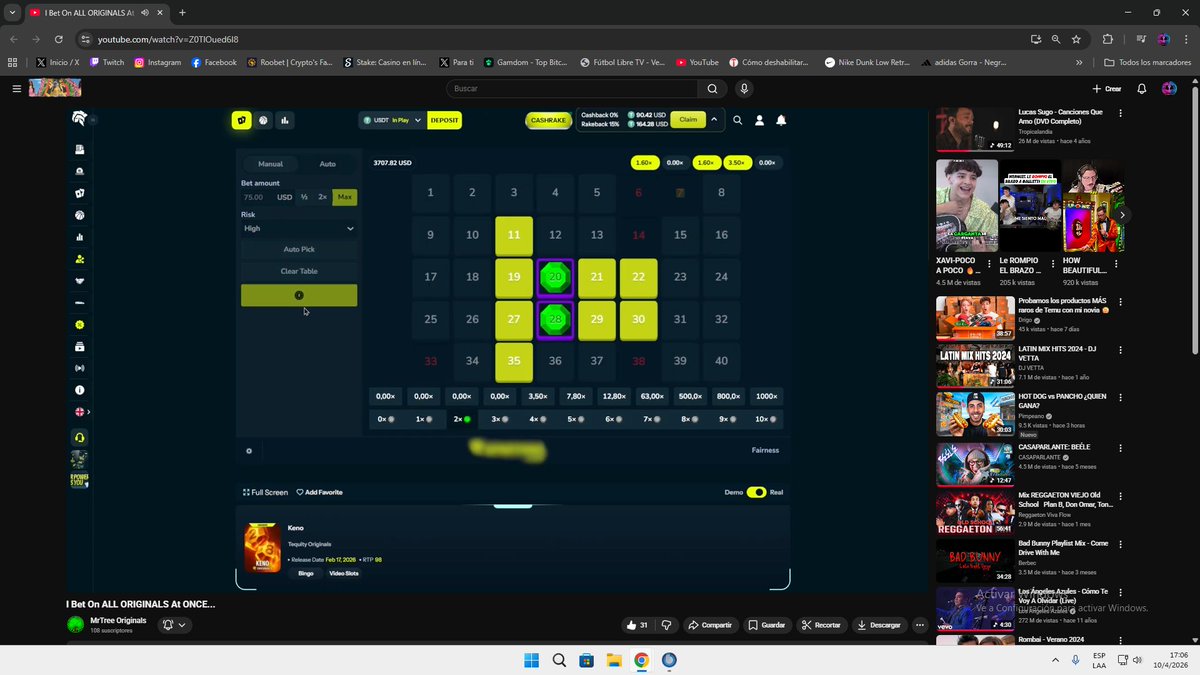
Task: Click the YouTube search magnifier button
Action: point(712,89)
